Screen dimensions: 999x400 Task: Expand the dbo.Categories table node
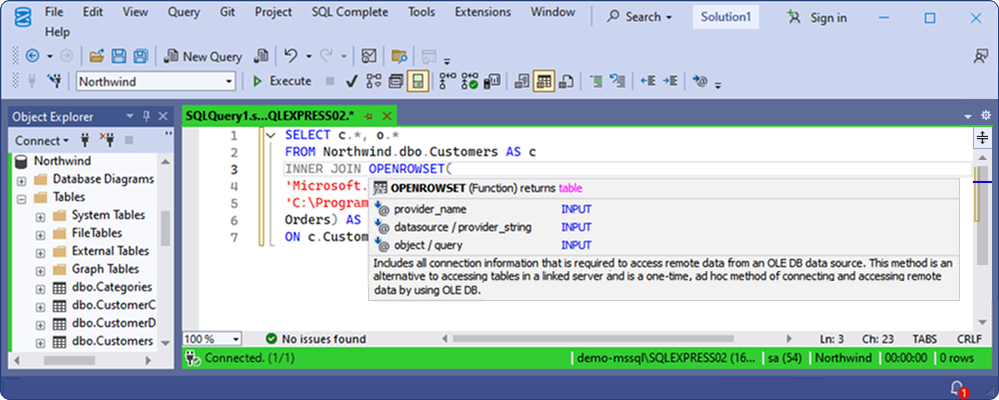[x=41, y=288]
